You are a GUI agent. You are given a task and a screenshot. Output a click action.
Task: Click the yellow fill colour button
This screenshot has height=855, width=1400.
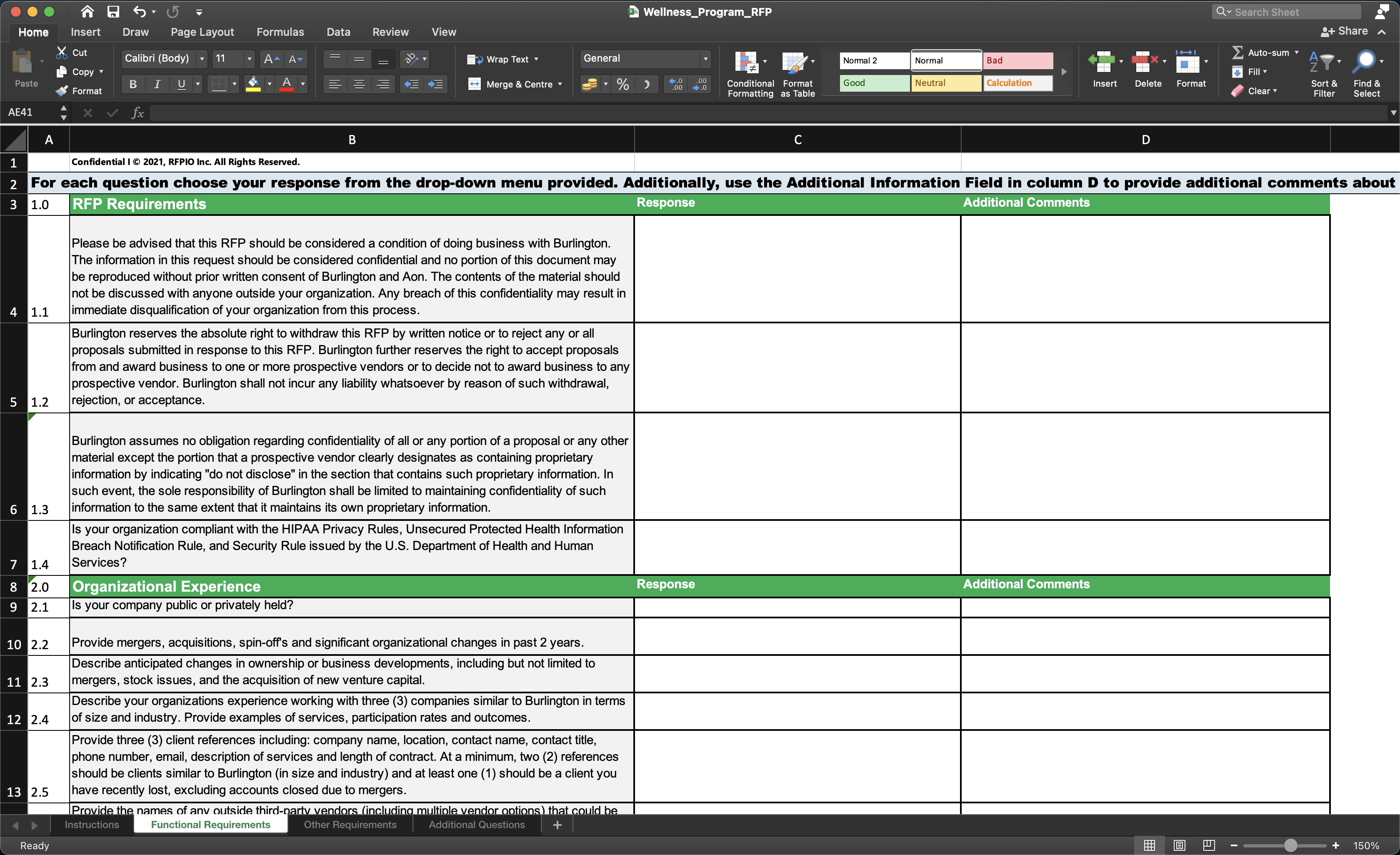pyautogui.click(x=253, y=85)
